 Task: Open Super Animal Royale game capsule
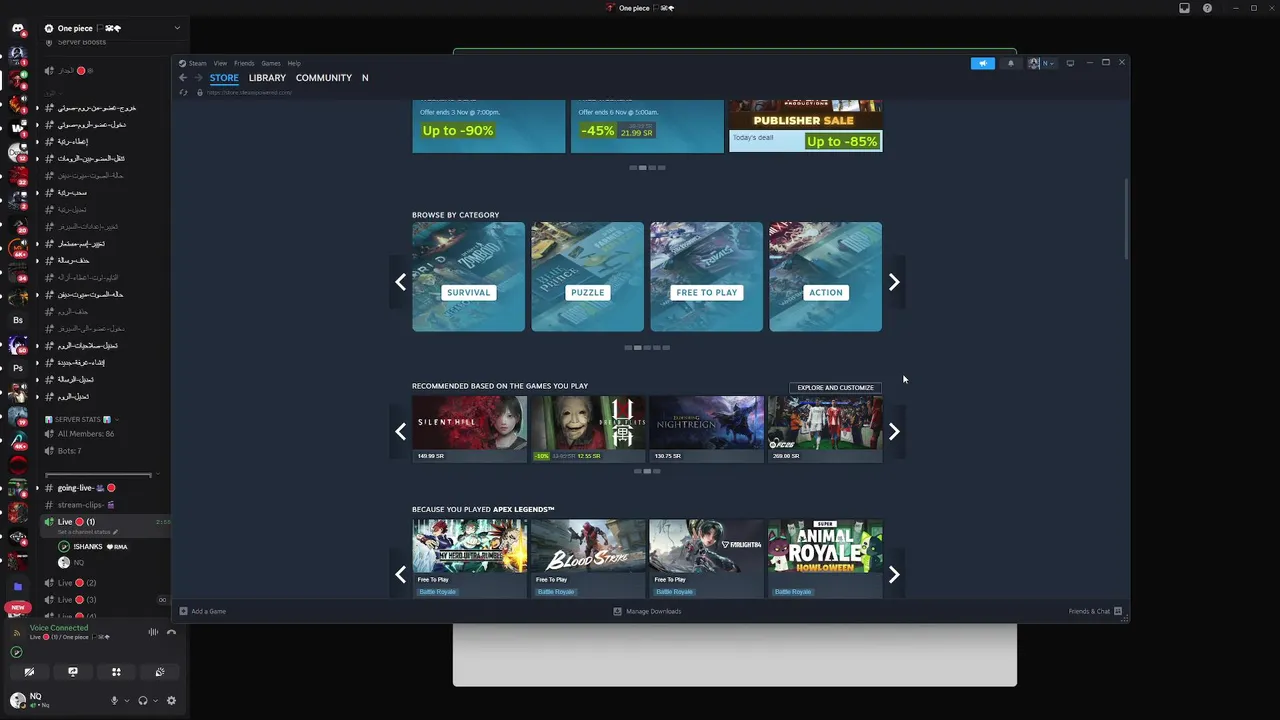[x=825, y=558]
